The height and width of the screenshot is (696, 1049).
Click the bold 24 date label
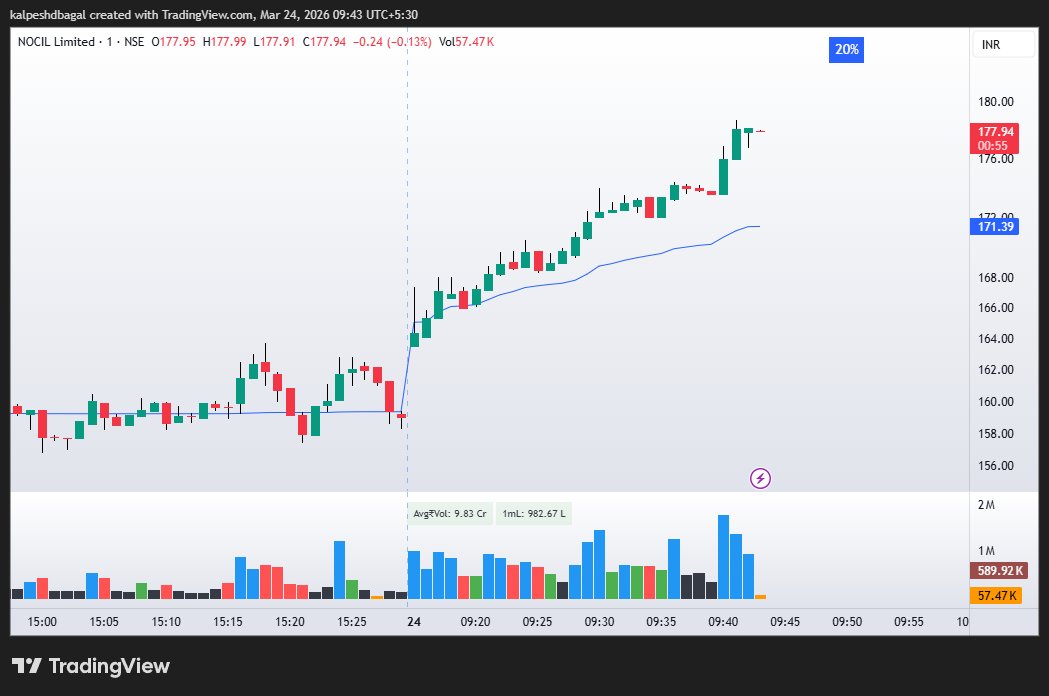click(414, 622)
